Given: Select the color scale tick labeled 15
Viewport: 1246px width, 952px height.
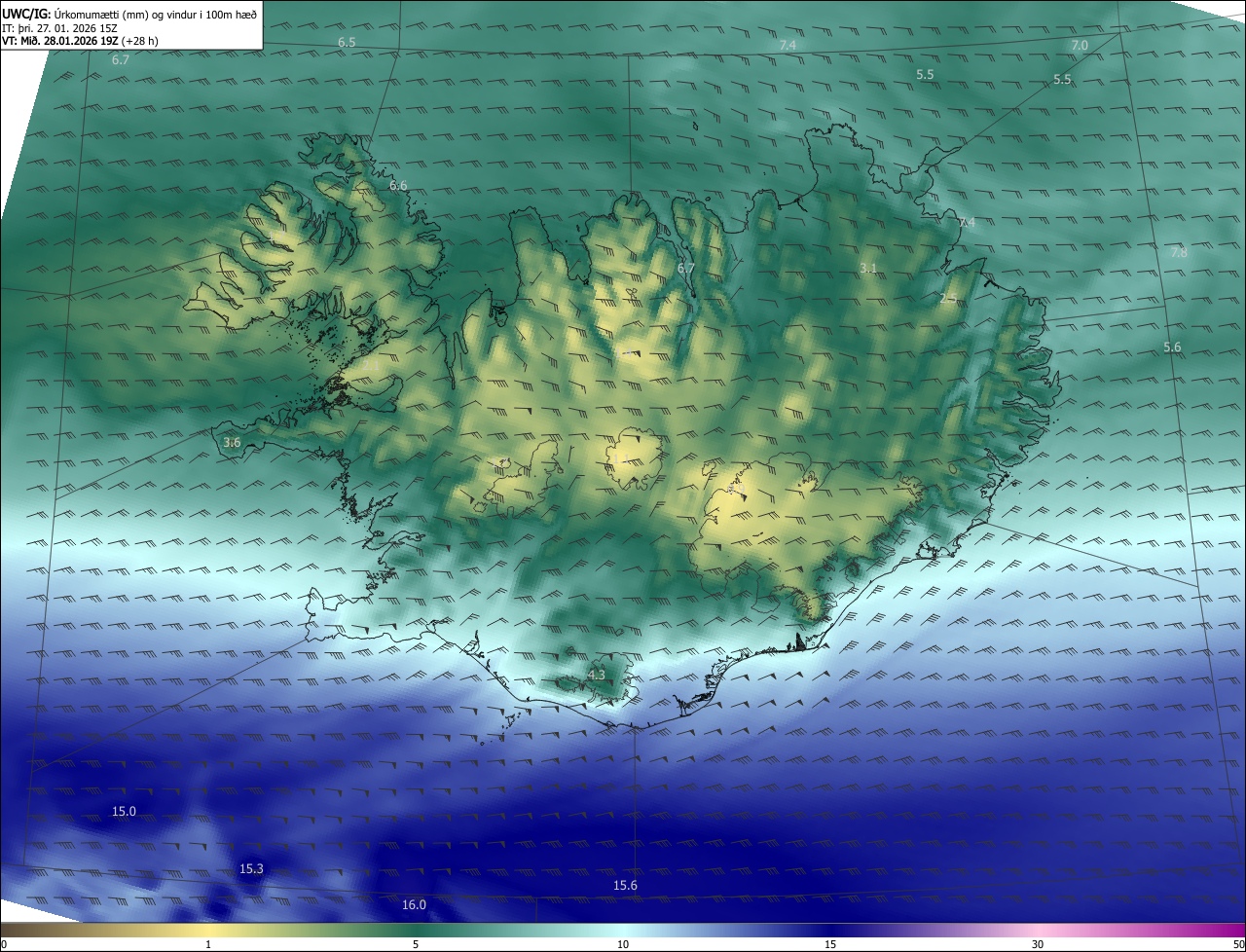Looking at the screenshot, I should pyautogui.click(x=830, y=944).
